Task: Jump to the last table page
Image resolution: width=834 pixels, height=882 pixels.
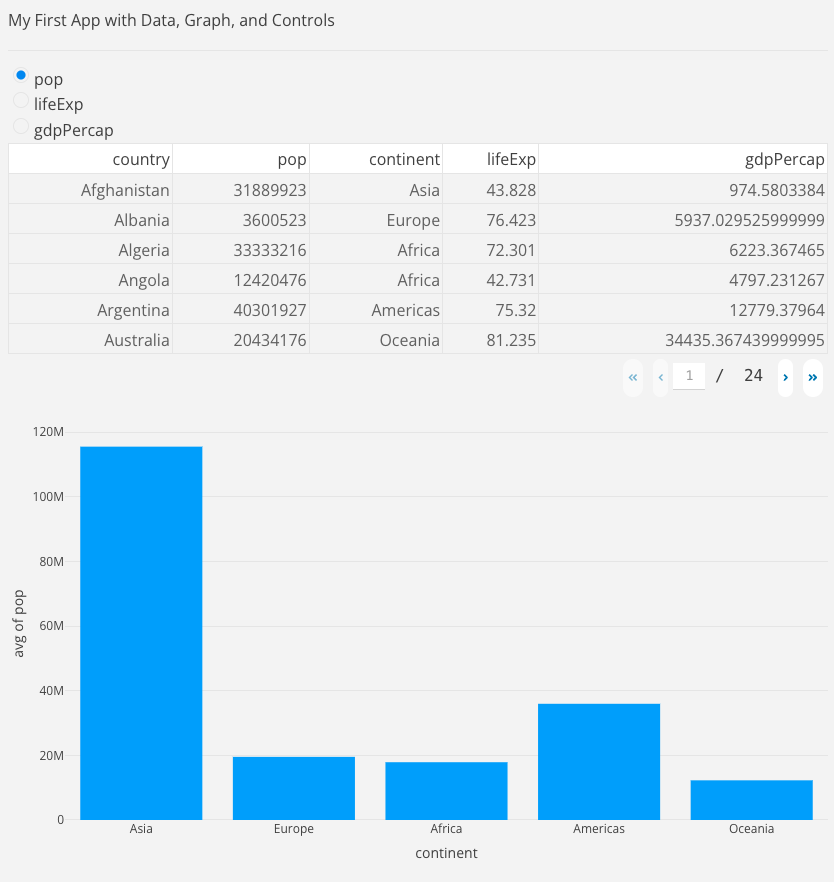Action: 813,377
